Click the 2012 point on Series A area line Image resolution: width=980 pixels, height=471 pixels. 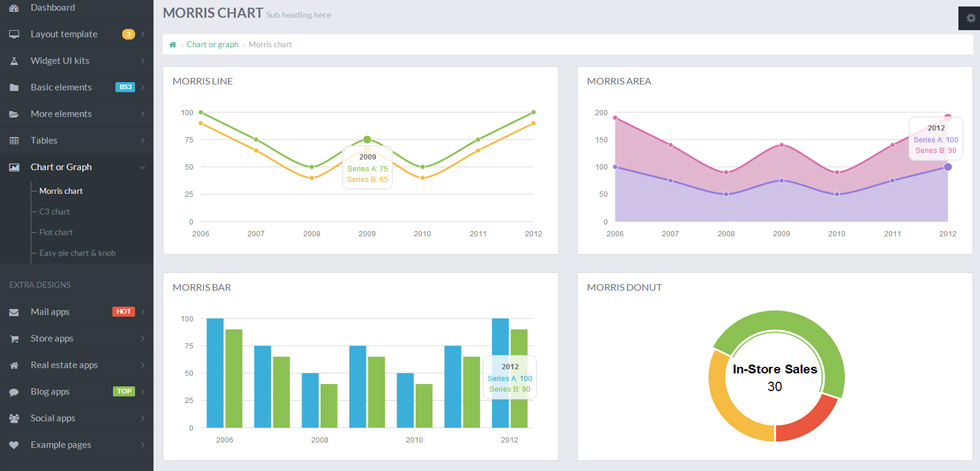(948, 167)
